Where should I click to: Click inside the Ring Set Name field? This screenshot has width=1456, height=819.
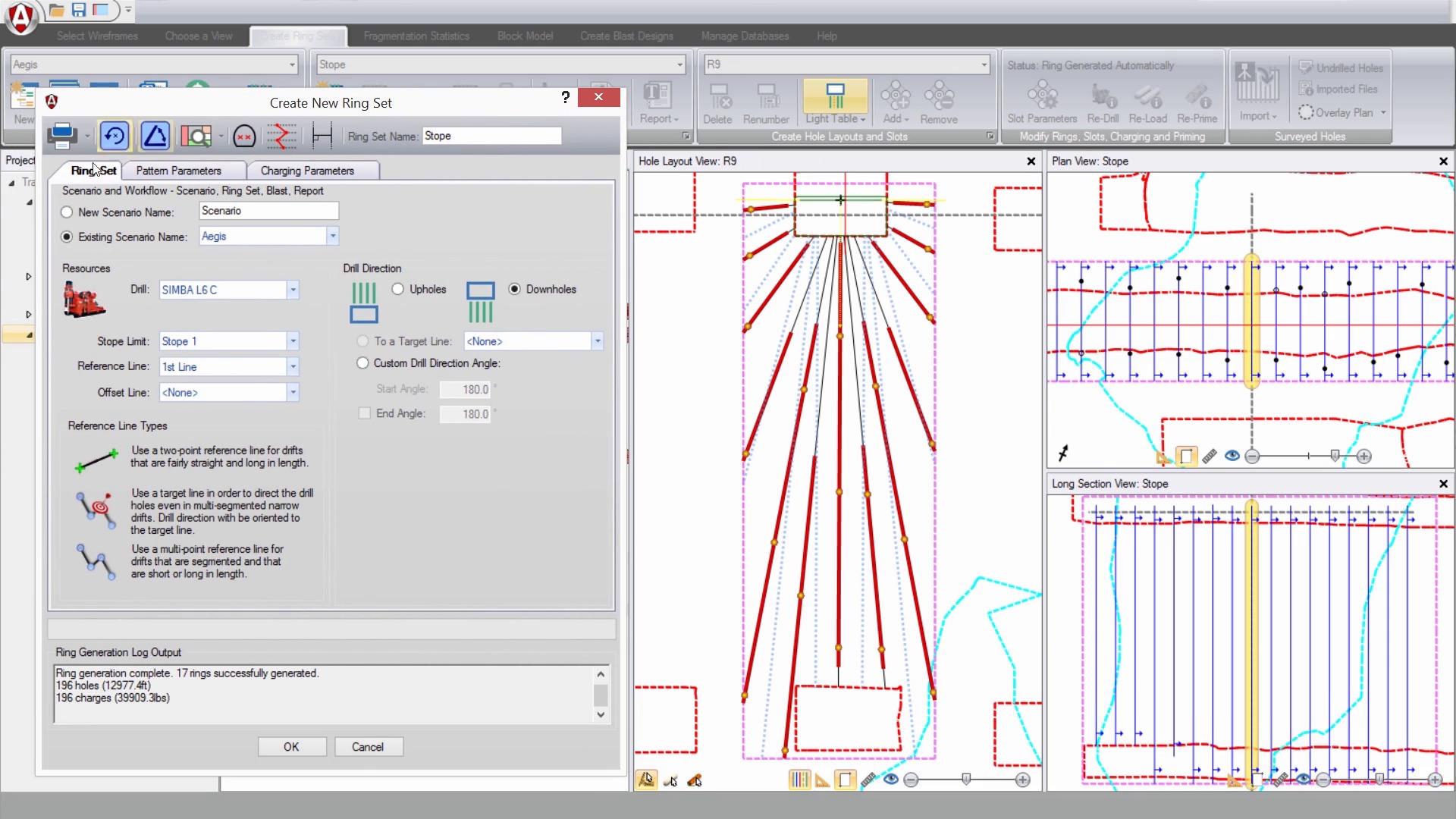pyautogui.click(x=491, y=136)
